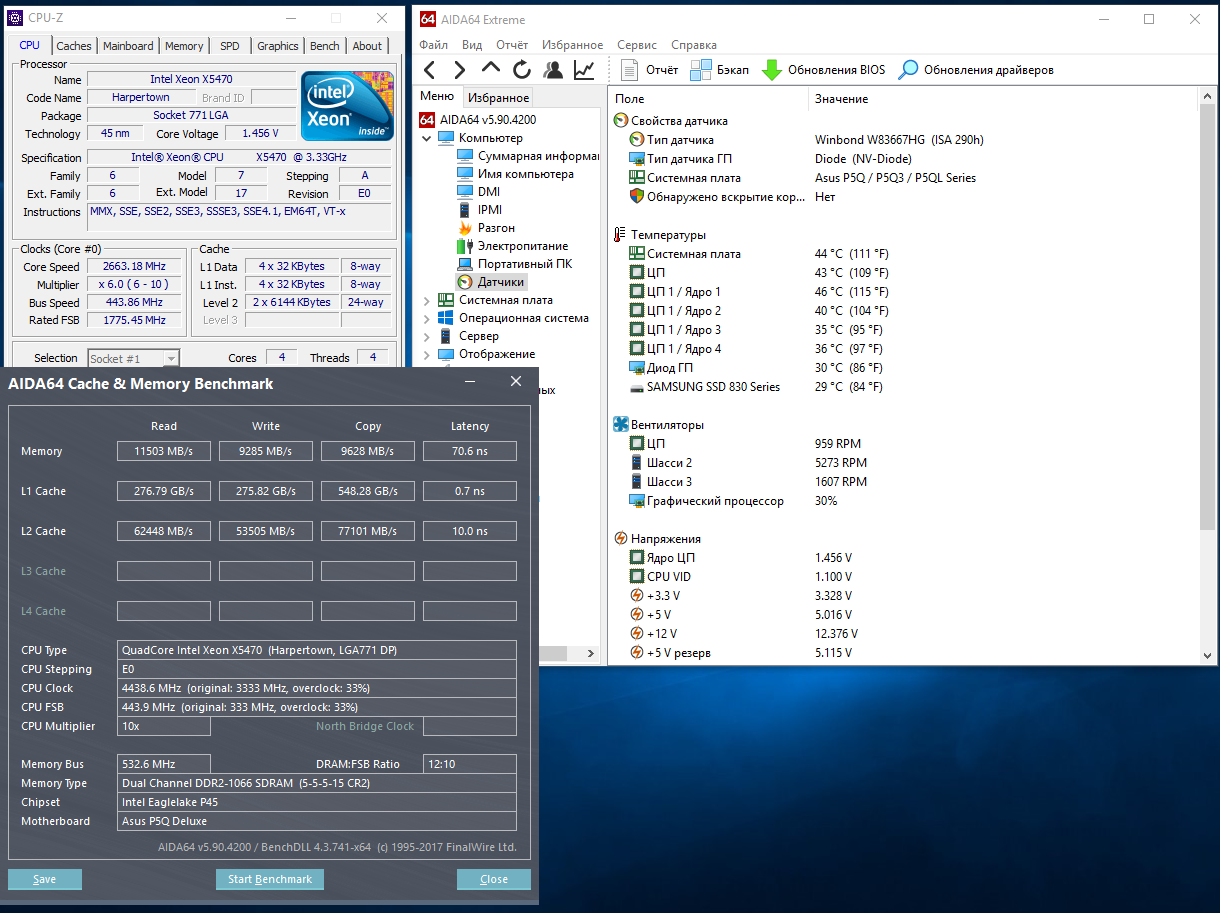The width and height of the screenshot is (1220, 913).
Task: Switch to the Mainboard tab in CPU-Z
Action: (128, 46)
